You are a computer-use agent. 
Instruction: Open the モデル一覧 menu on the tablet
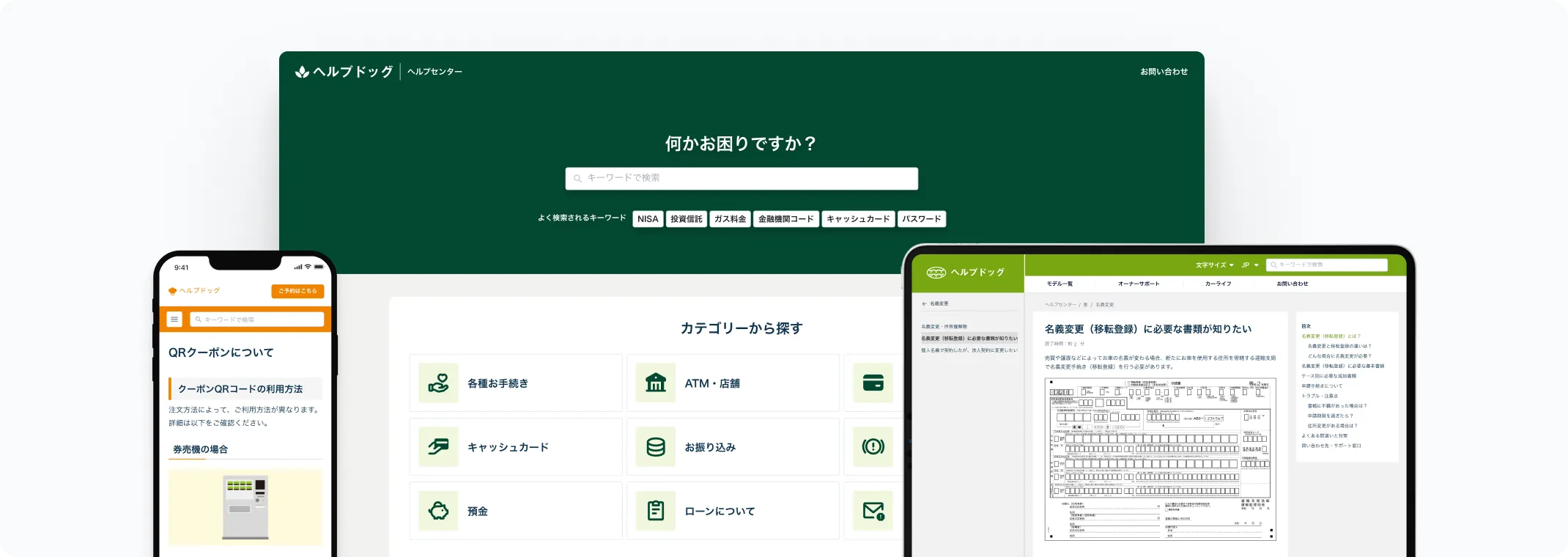tap(1059, 284)
